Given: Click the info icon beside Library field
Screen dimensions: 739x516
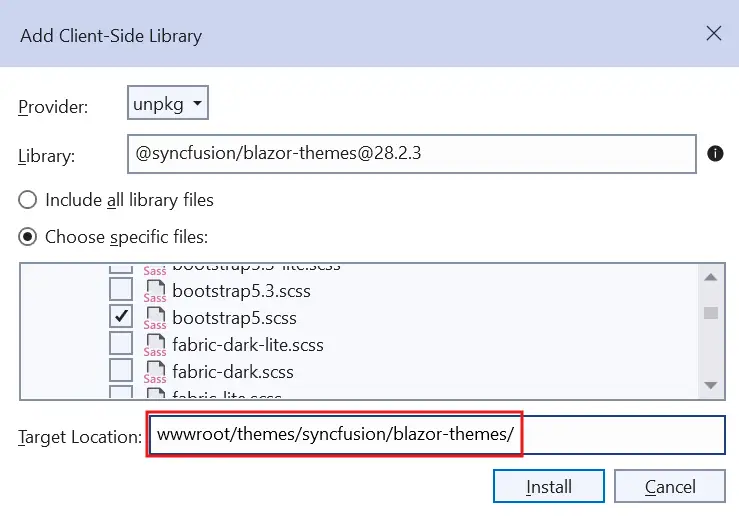Looking at the screenshot, I should [715, 154].
